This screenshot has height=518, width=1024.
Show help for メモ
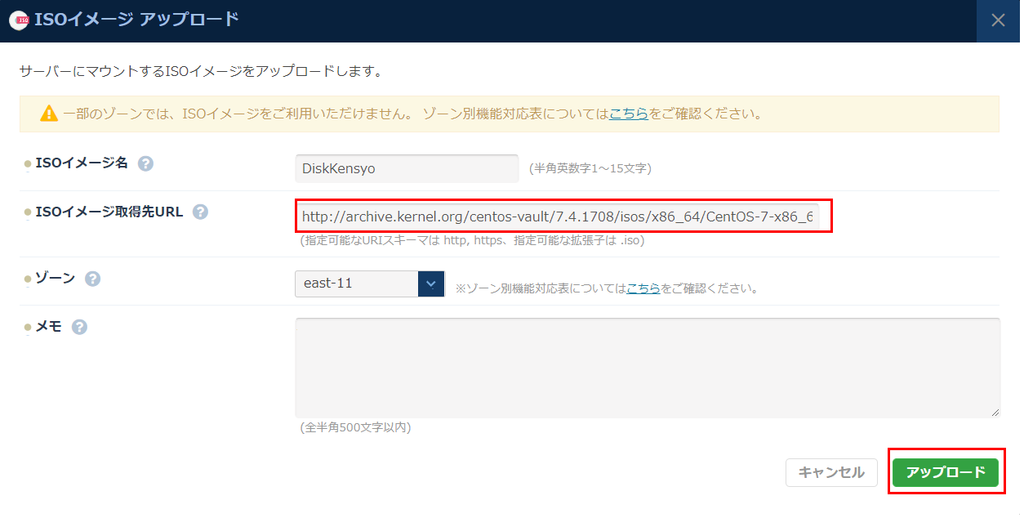click(80, 327)
